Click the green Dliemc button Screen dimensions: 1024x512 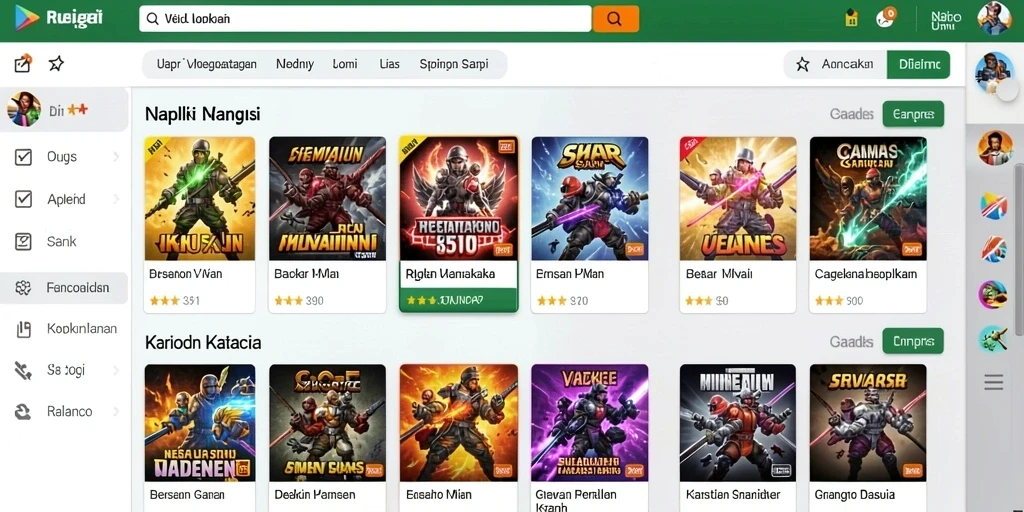click(x=918, y=64)
